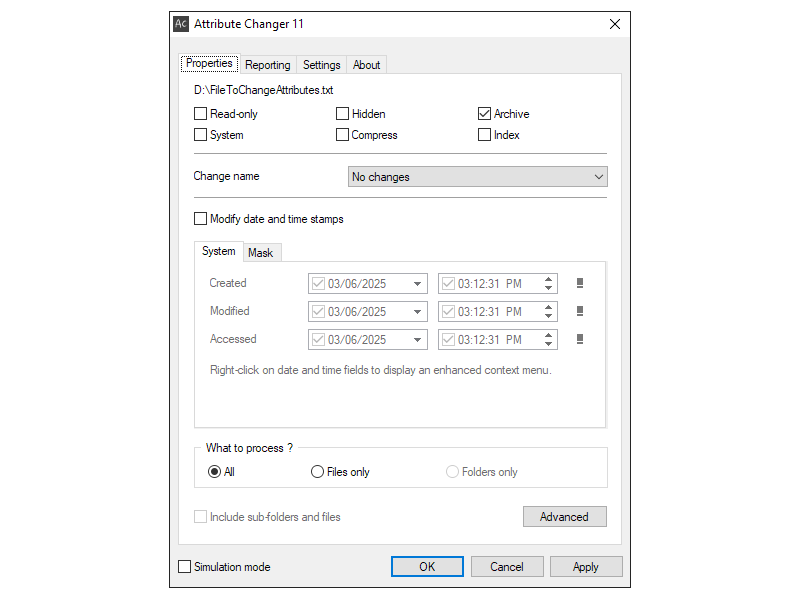
Task: Close the Attribute Changer window
Action: (x=613, y=24)
